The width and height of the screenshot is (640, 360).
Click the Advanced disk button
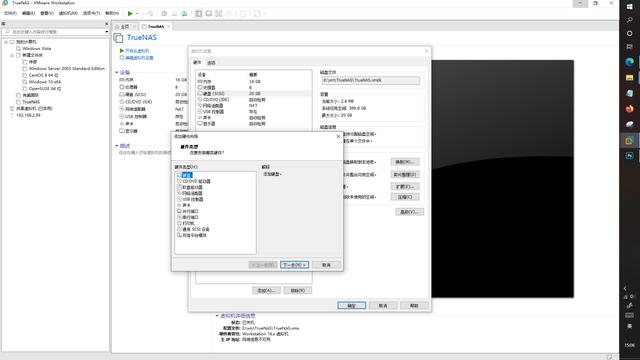click(x=409, y=212)
